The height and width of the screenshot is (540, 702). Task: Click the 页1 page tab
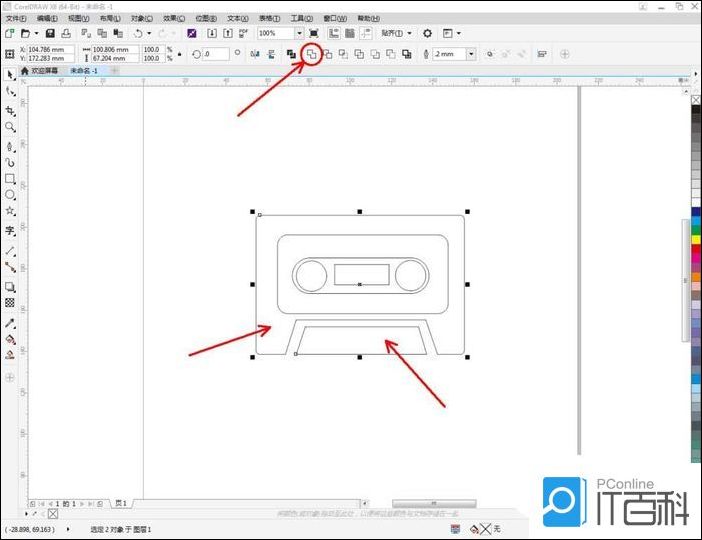121,503
